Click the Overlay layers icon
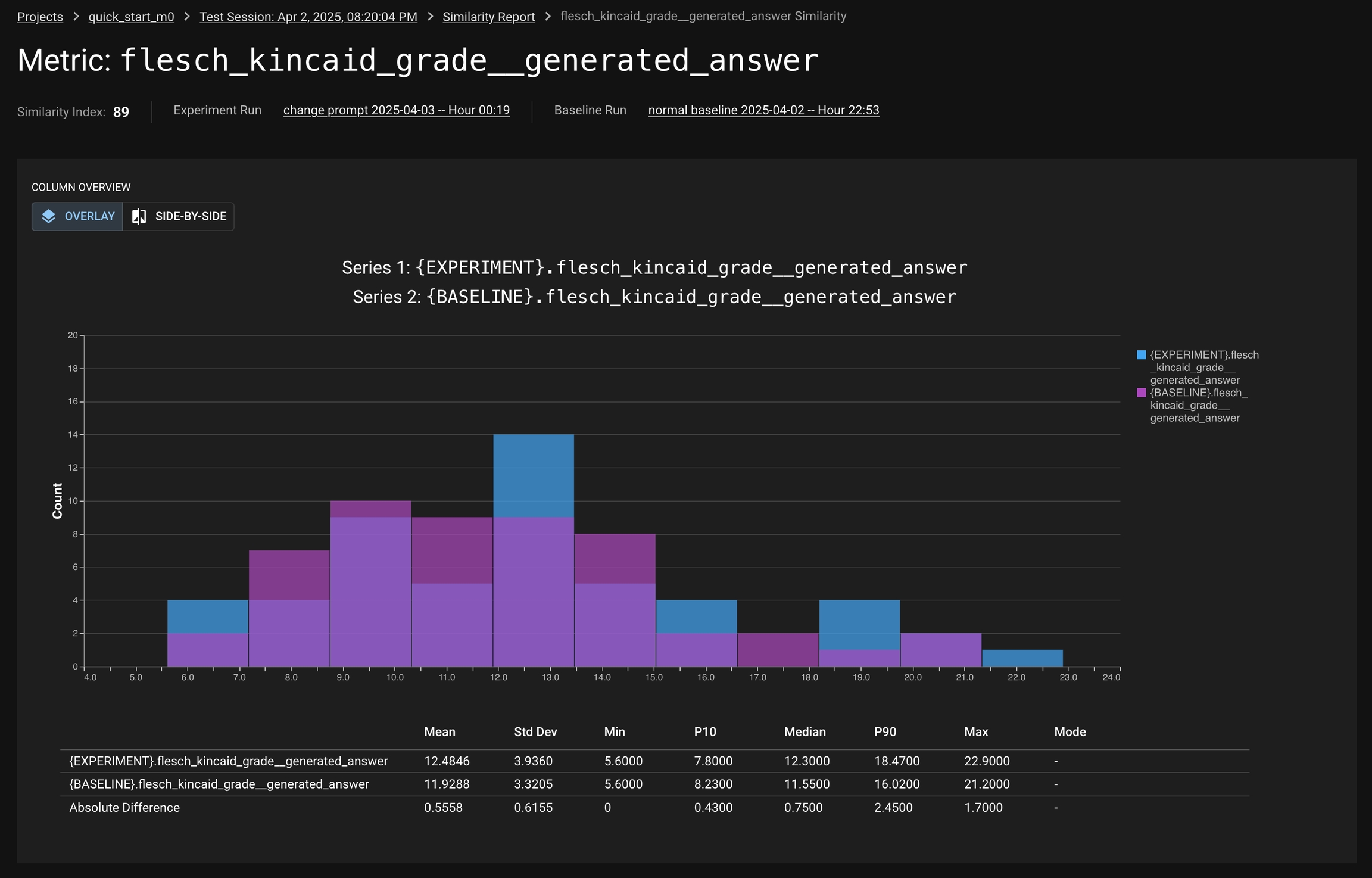 [x=49, y=216]
